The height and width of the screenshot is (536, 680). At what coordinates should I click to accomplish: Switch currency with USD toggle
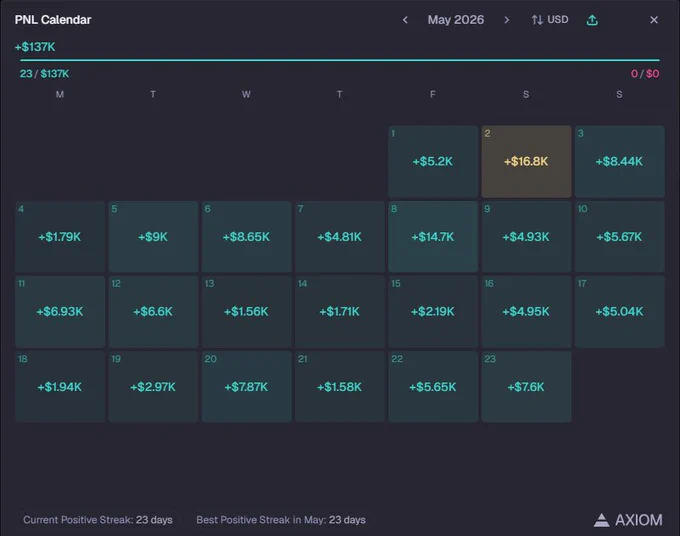pyautogui.click(x=550, y=20)
